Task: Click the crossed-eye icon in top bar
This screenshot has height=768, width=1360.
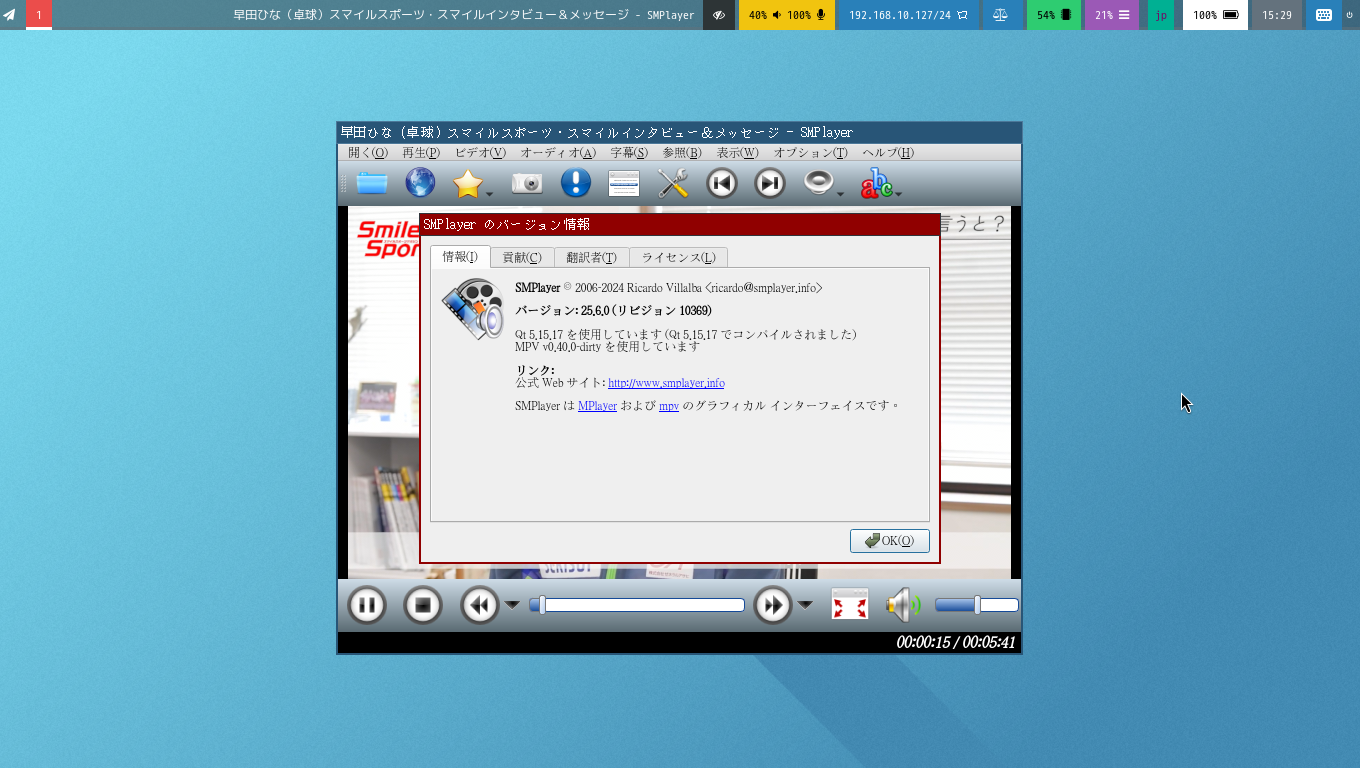Action: 719,15
